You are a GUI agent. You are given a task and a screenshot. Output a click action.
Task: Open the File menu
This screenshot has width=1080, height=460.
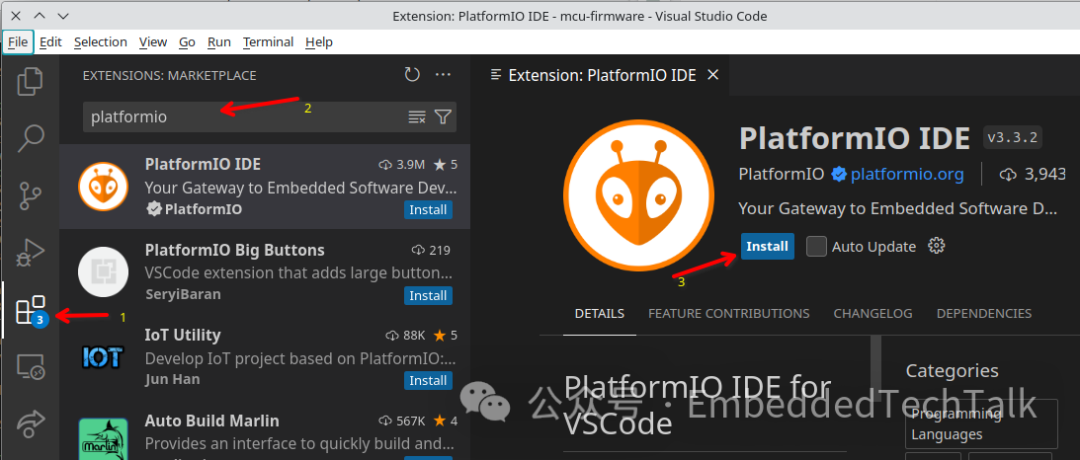pyautogui.click(x=18, y=42)
